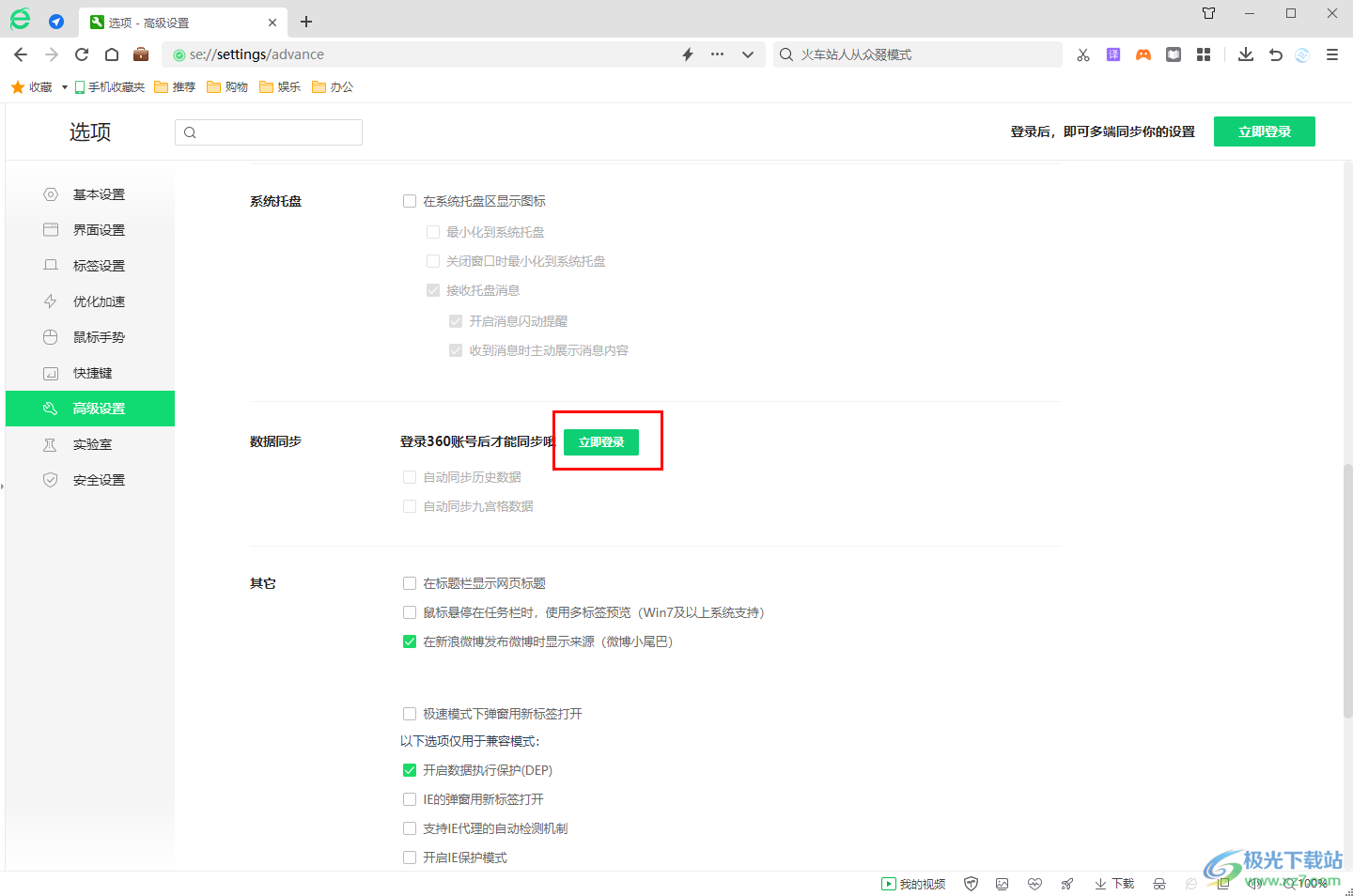Select 鼠标手势 in sidebar
Screen dimensions: 1353x896
90,337
